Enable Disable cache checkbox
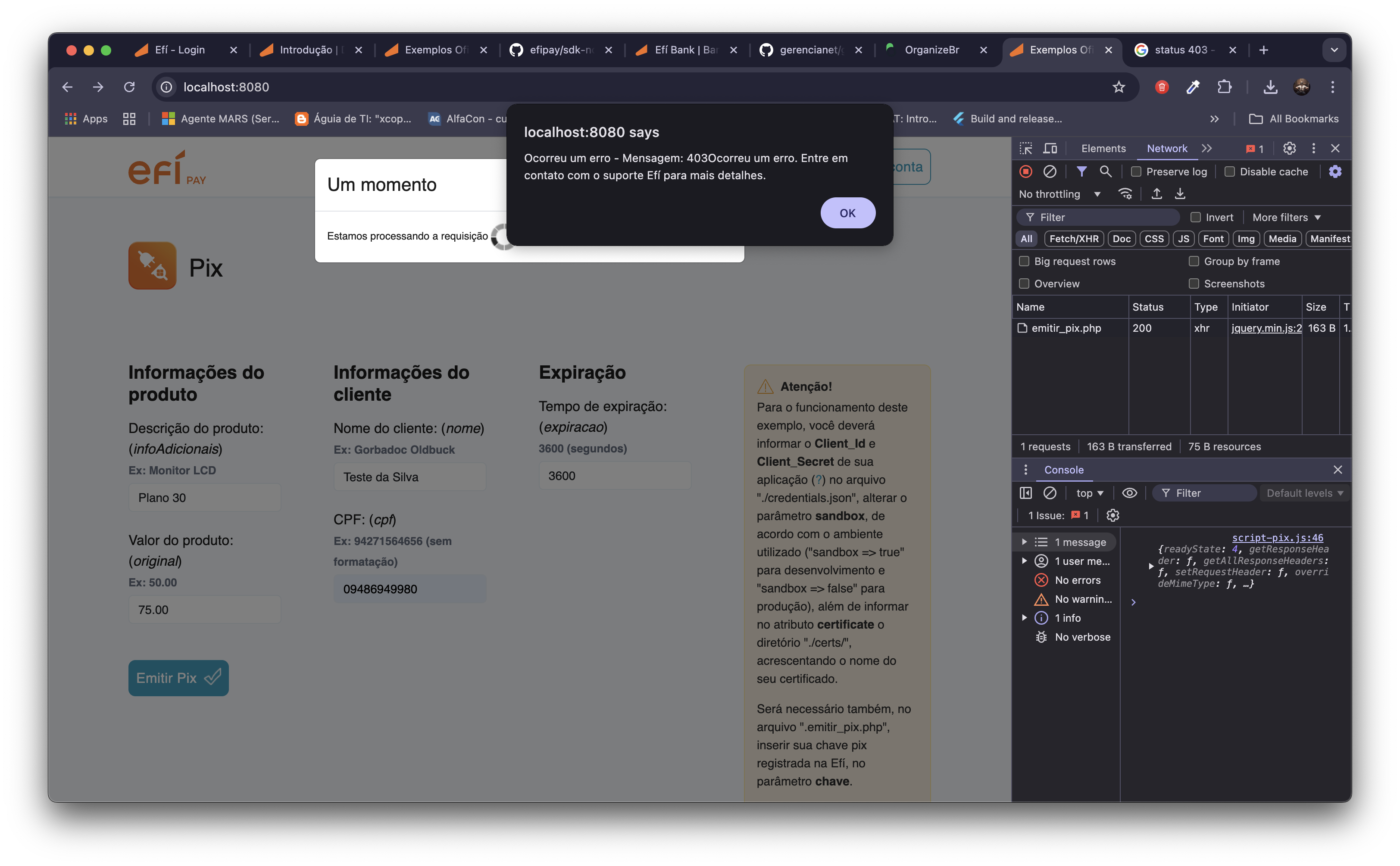Viewport: 1400px width, 866px height. point(1230,172)
